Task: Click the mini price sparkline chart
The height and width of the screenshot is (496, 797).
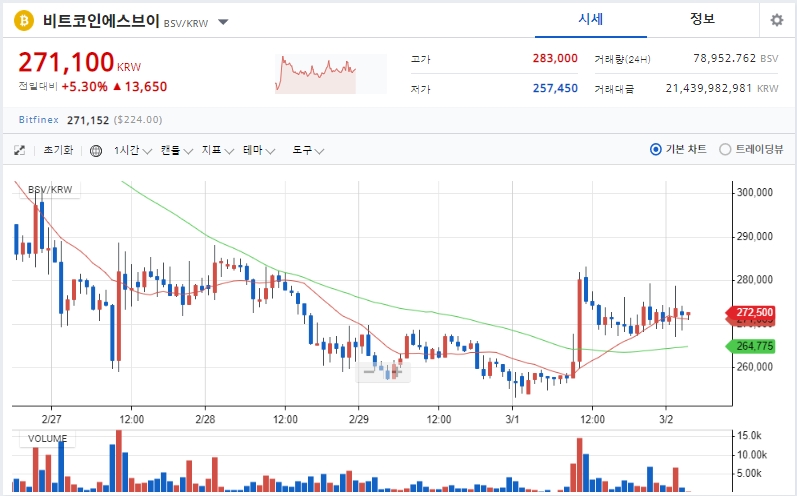Action: tap(330, 74)
